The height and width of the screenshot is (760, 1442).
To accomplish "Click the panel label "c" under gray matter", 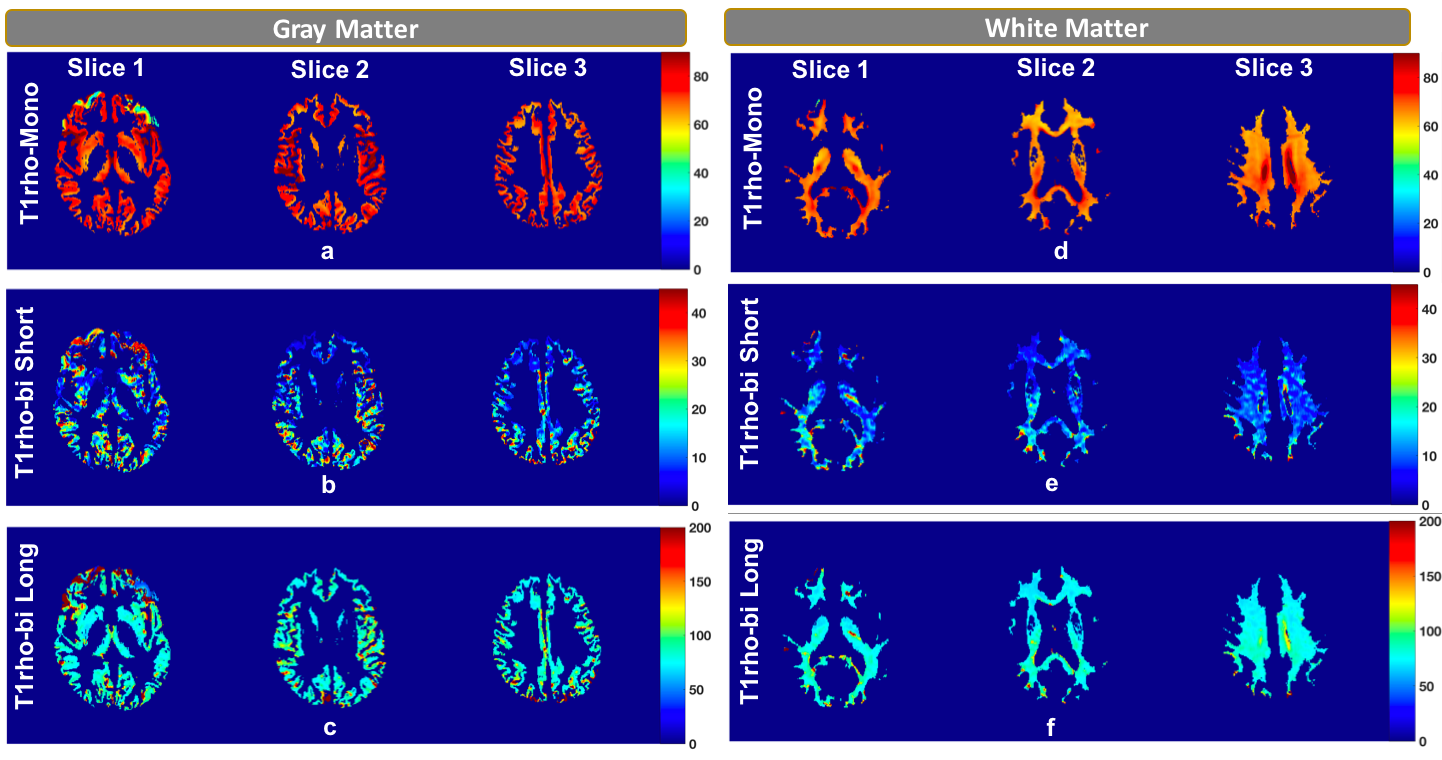I will coord(329,727).
